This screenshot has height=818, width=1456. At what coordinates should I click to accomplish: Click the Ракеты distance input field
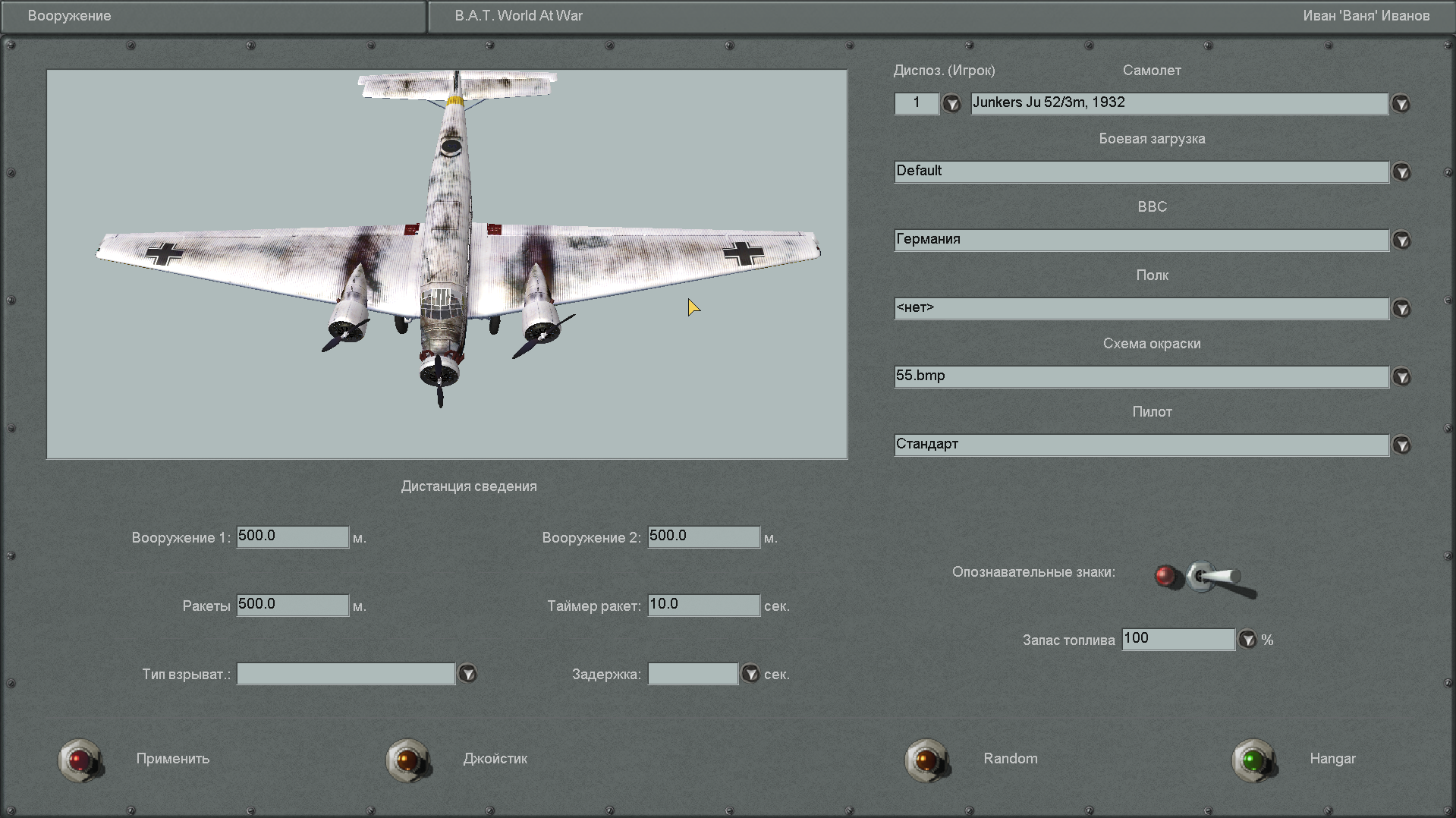point(293,605)
